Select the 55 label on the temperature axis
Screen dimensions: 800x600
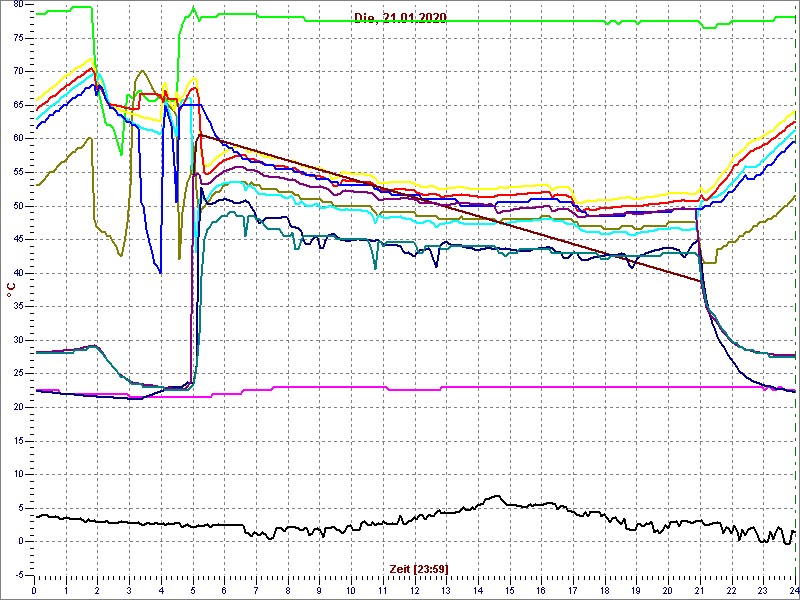(20, 173)
